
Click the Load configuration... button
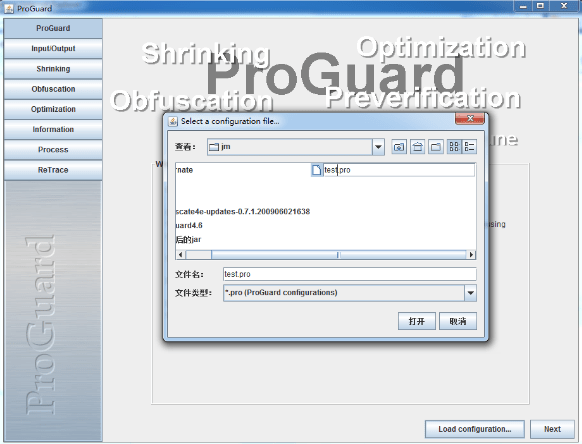475,429
